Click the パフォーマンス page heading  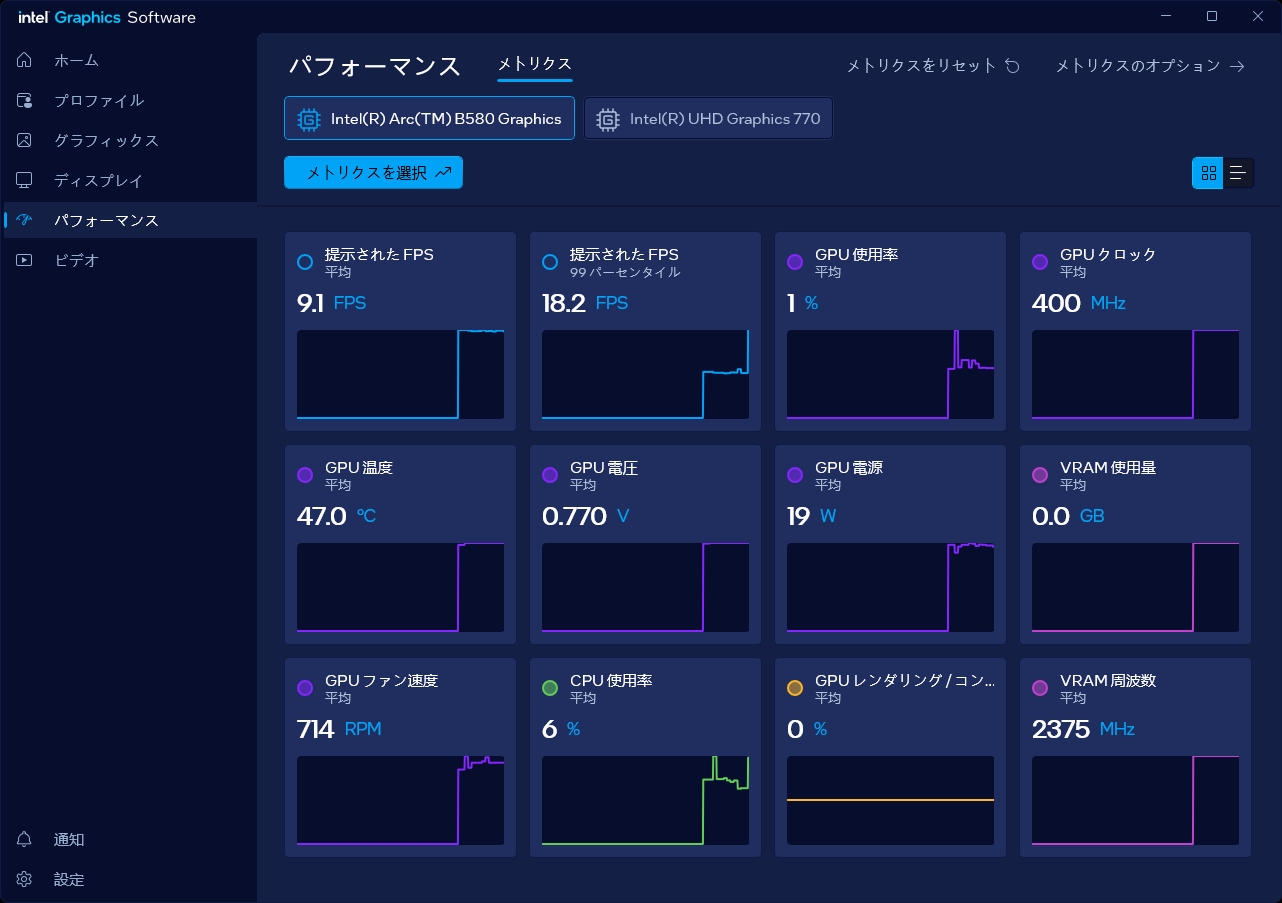375,66
